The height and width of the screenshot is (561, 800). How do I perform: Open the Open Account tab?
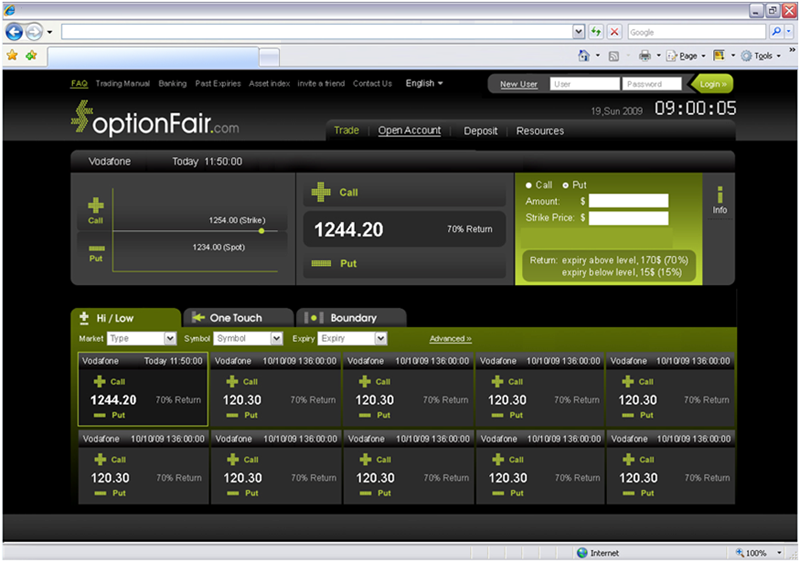(409, 131)
